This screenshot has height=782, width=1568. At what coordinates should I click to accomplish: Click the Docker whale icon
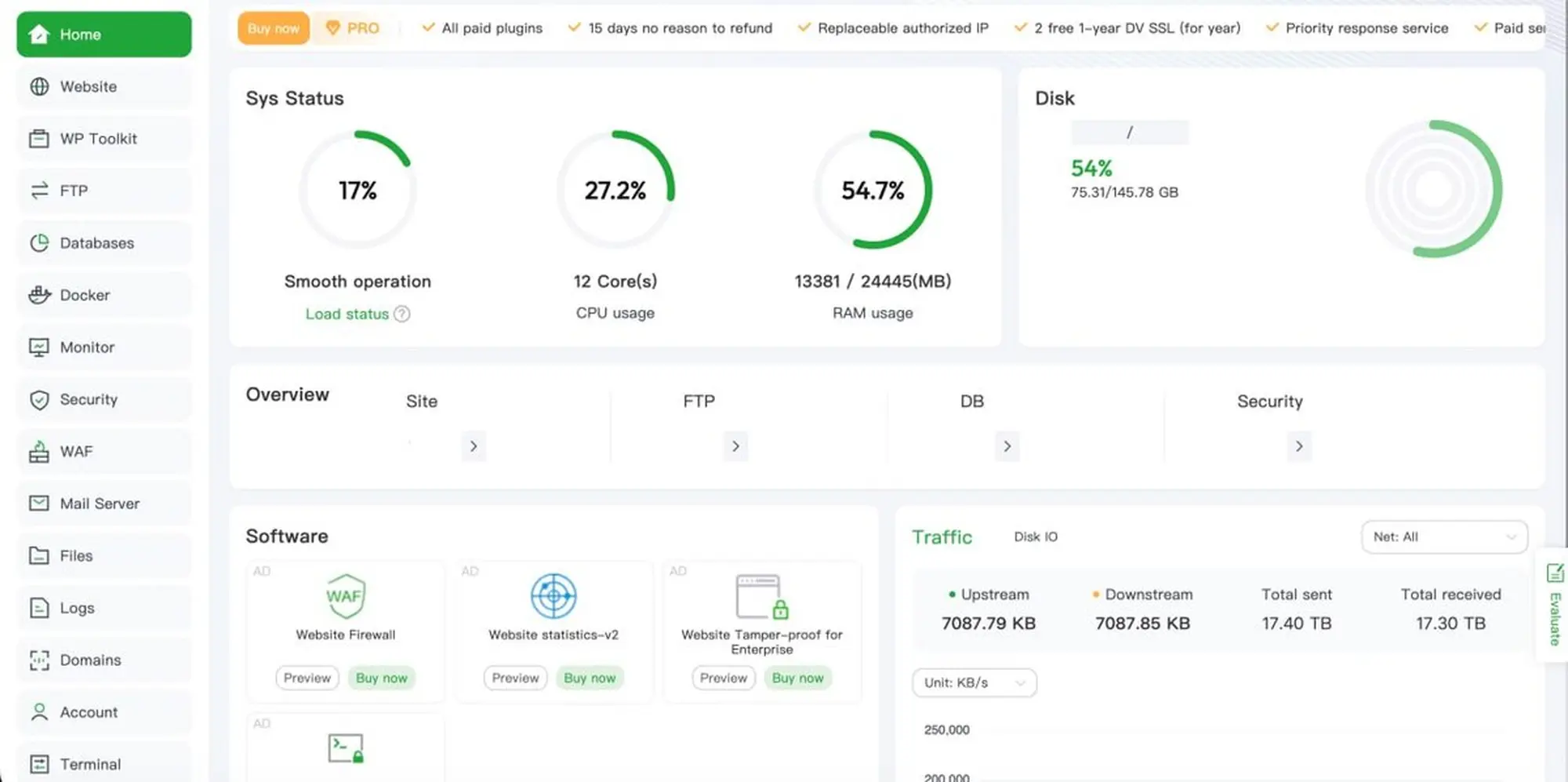(x=39, y=295)
